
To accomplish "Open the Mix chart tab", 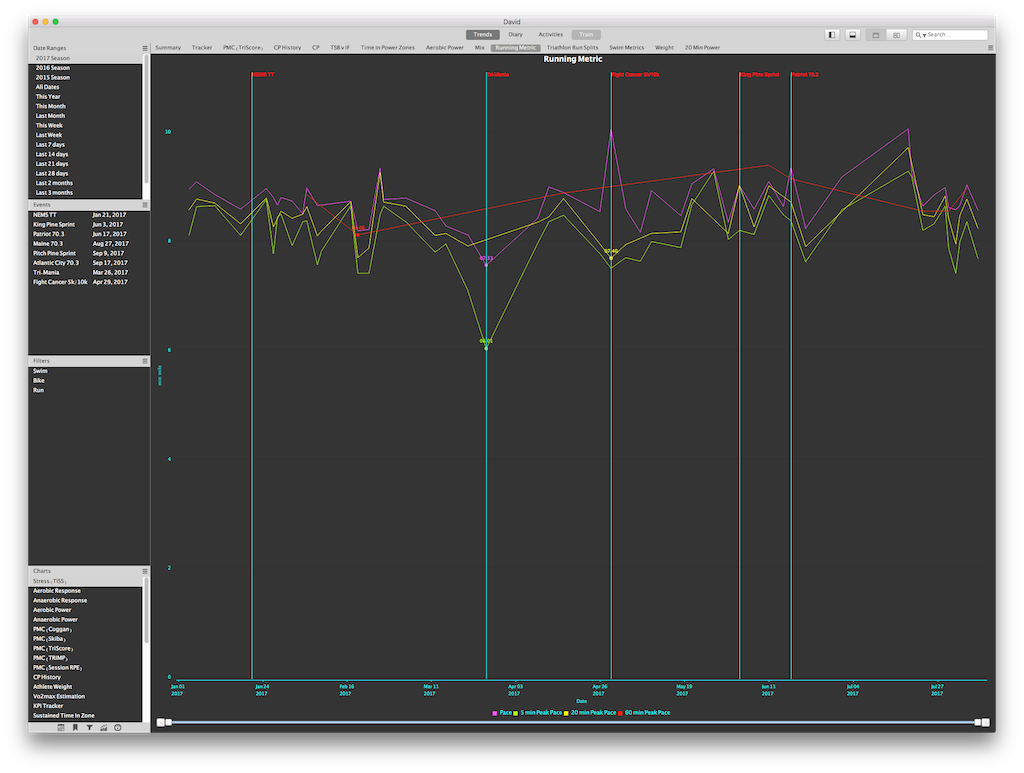I will (479, 48).
